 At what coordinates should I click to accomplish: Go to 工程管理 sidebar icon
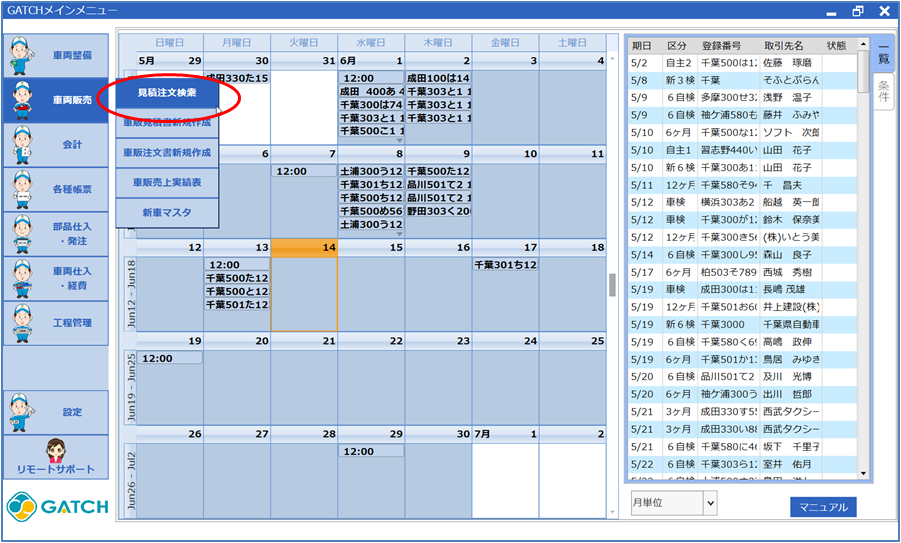click(55, 323)
